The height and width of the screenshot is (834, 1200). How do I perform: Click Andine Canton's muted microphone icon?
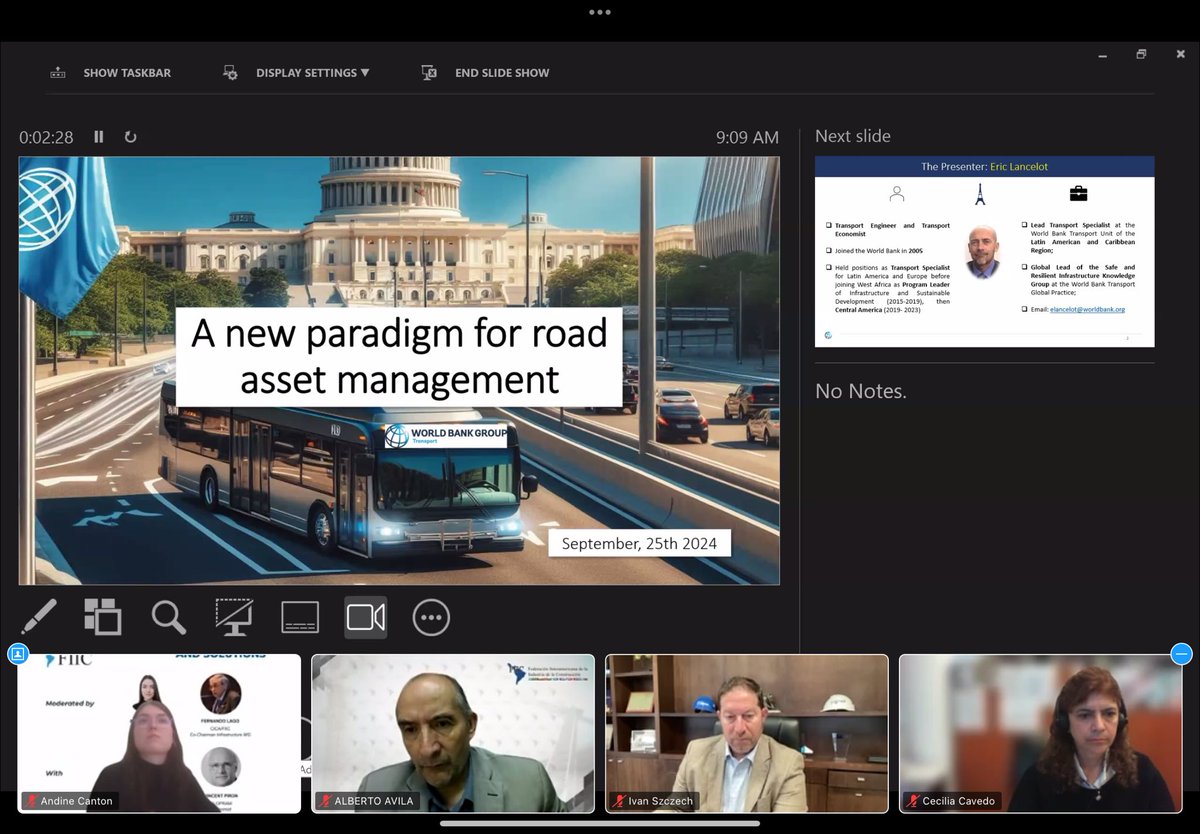tap(32, 801)
